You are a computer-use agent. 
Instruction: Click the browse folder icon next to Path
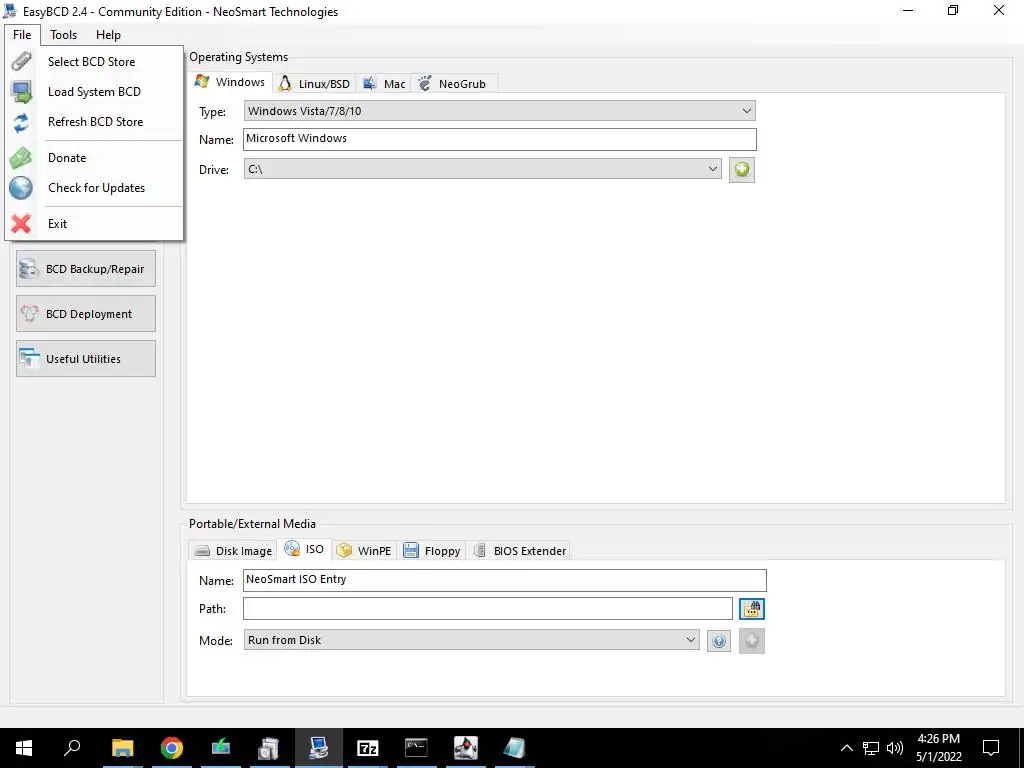point(752,609)
